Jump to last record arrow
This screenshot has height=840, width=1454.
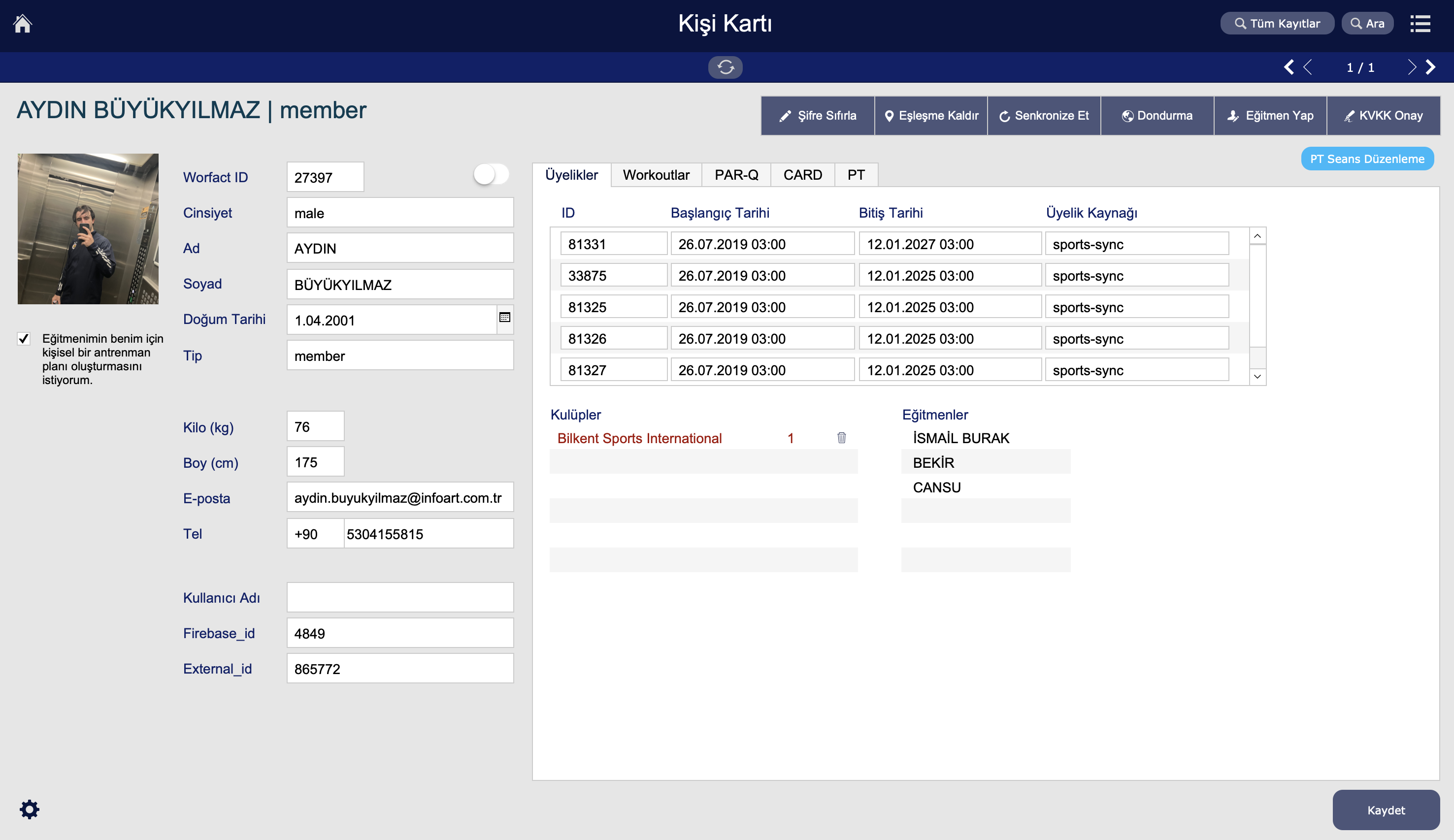(x=1431, y=67)
